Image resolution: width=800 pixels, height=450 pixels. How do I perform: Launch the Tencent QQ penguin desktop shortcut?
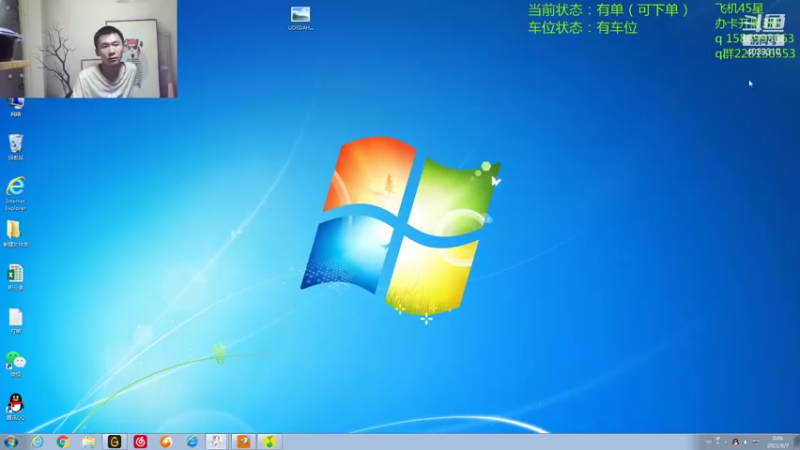[15, 407]
